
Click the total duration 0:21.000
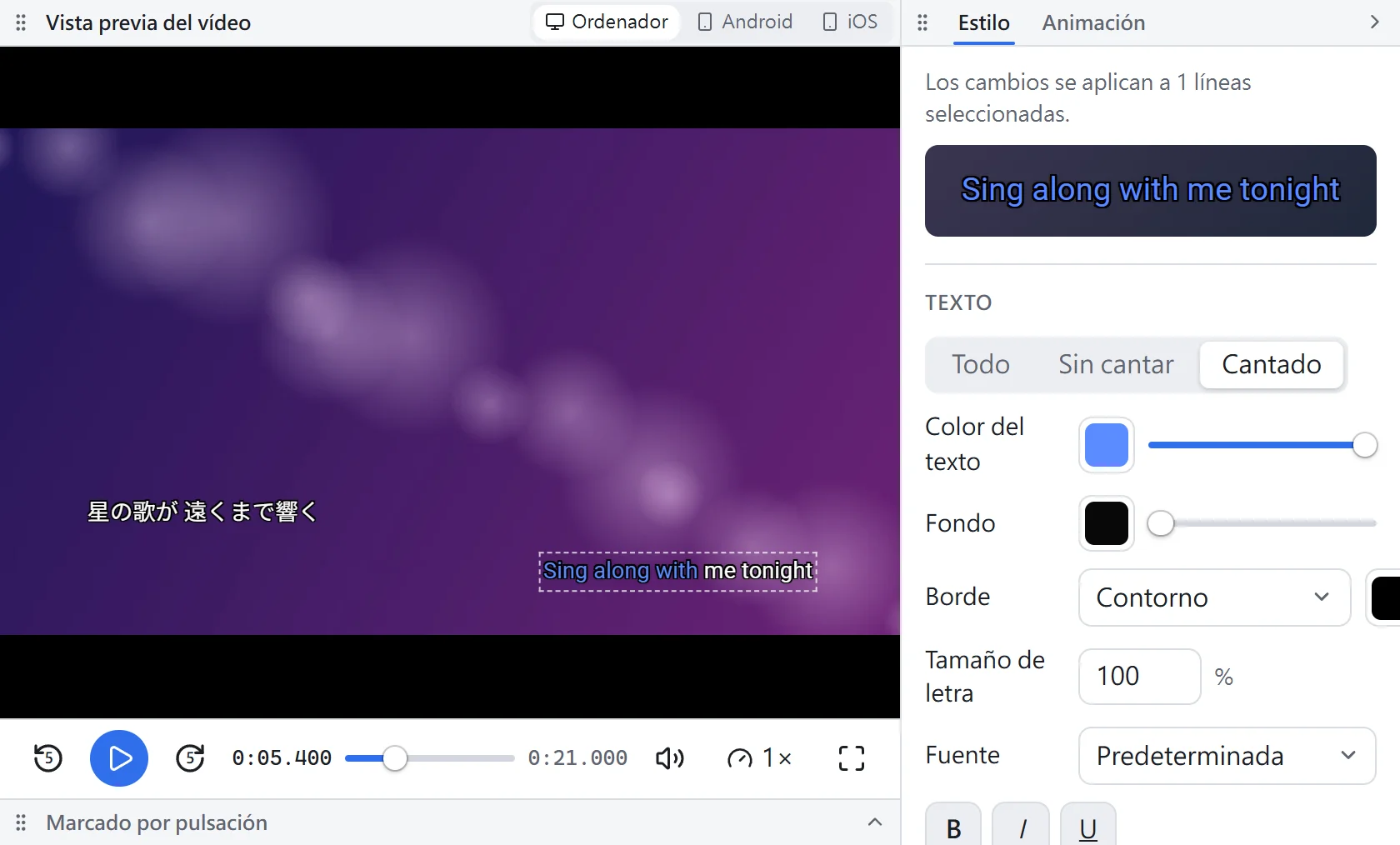[577, 758]
